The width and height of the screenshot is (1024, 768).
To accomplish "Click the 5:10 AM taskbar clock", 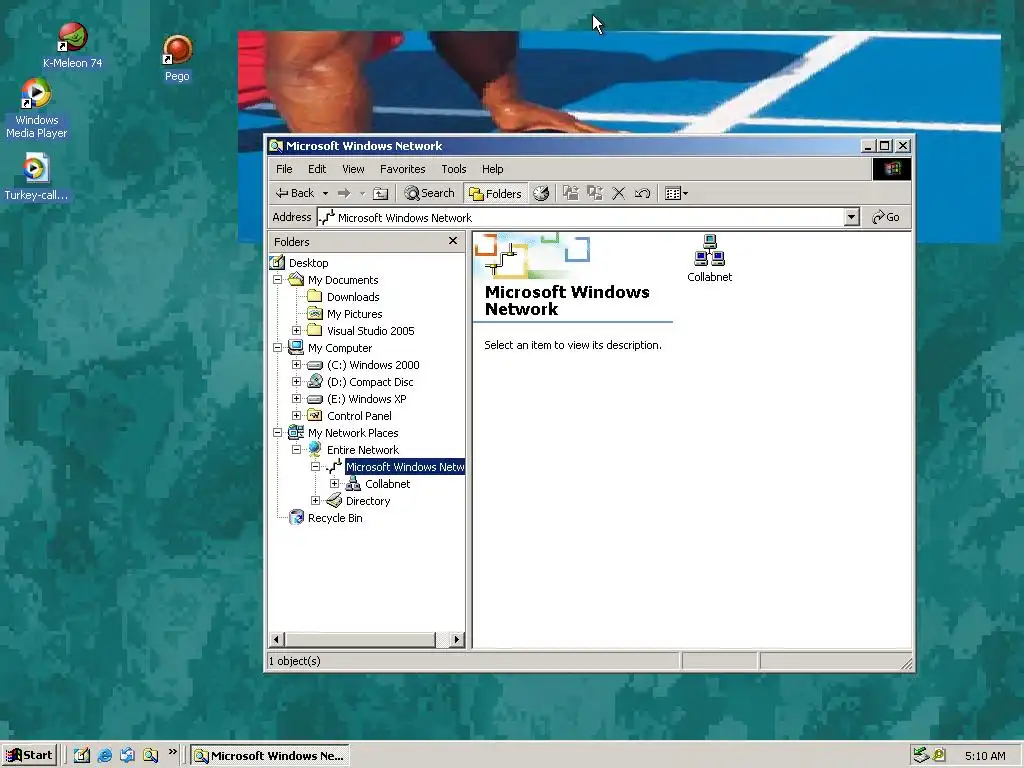I will [985, 756].
